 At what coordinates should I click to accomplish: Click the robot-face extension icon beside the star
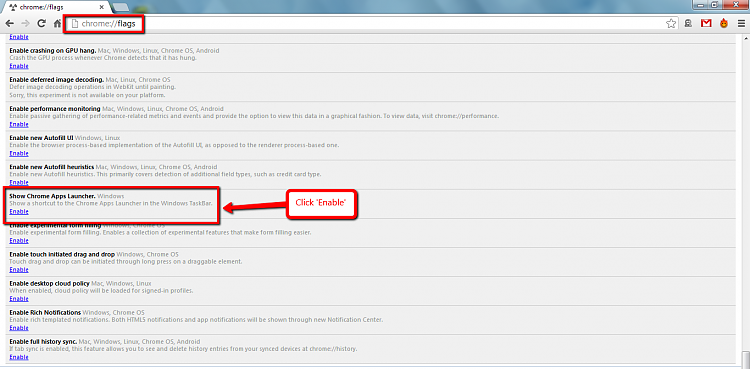coord(688,23)
